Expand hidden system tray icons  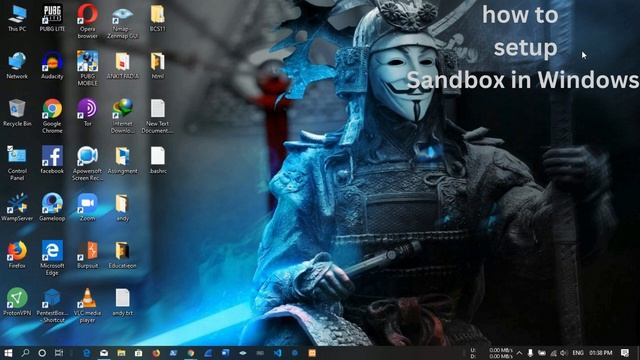[x=519, y=353]
